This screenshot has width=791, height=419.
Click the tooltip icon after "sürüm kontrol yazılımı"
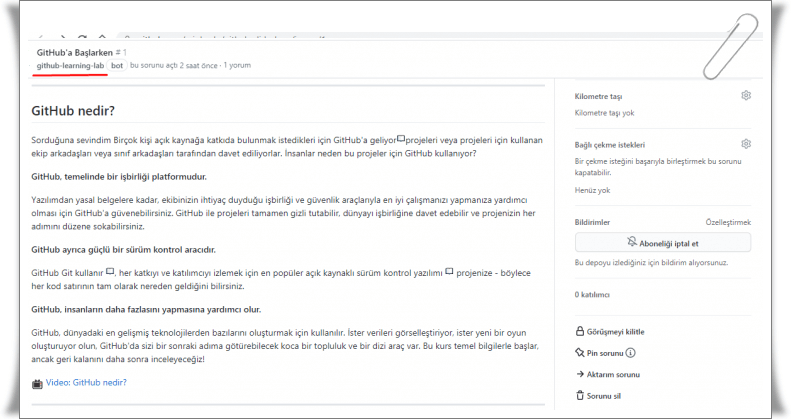tap(449, 271)
